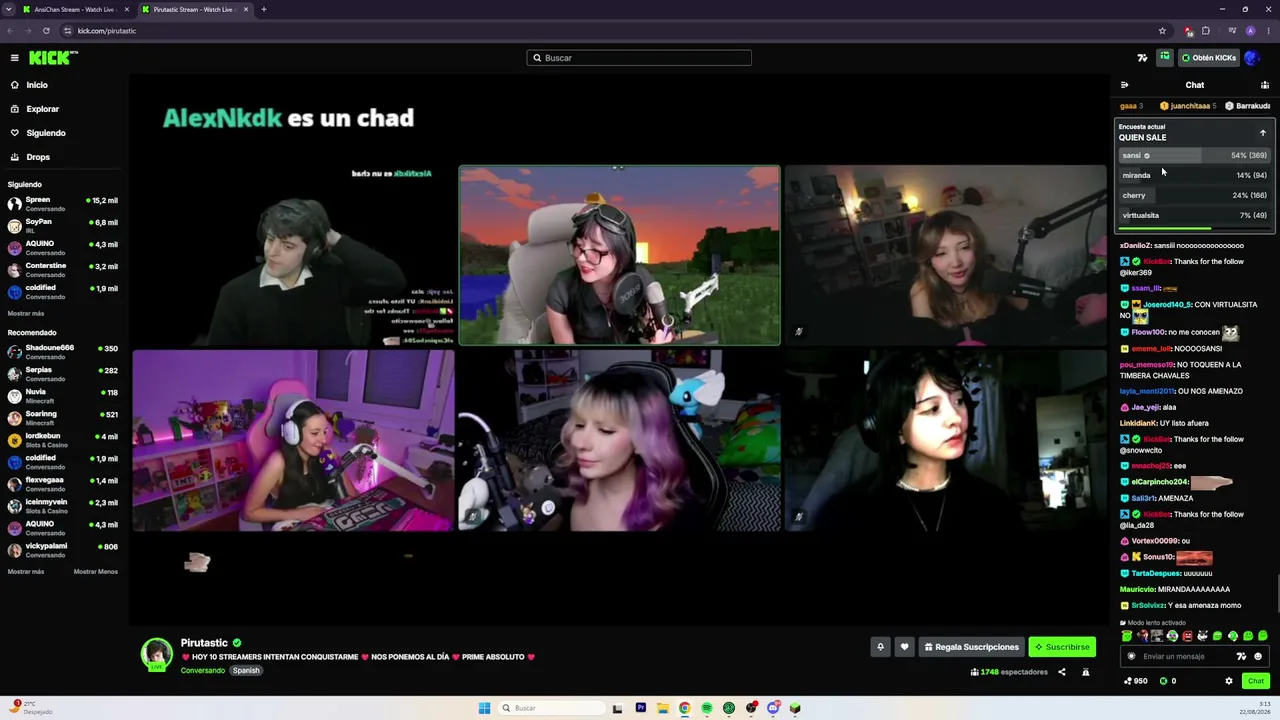Select the red angry emote in quick emotes

point(1187,636)
